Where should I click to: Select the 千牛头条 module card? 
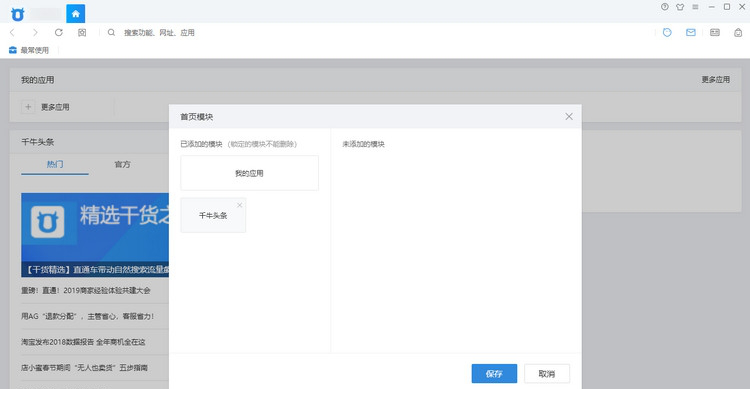tap(213, 215)
